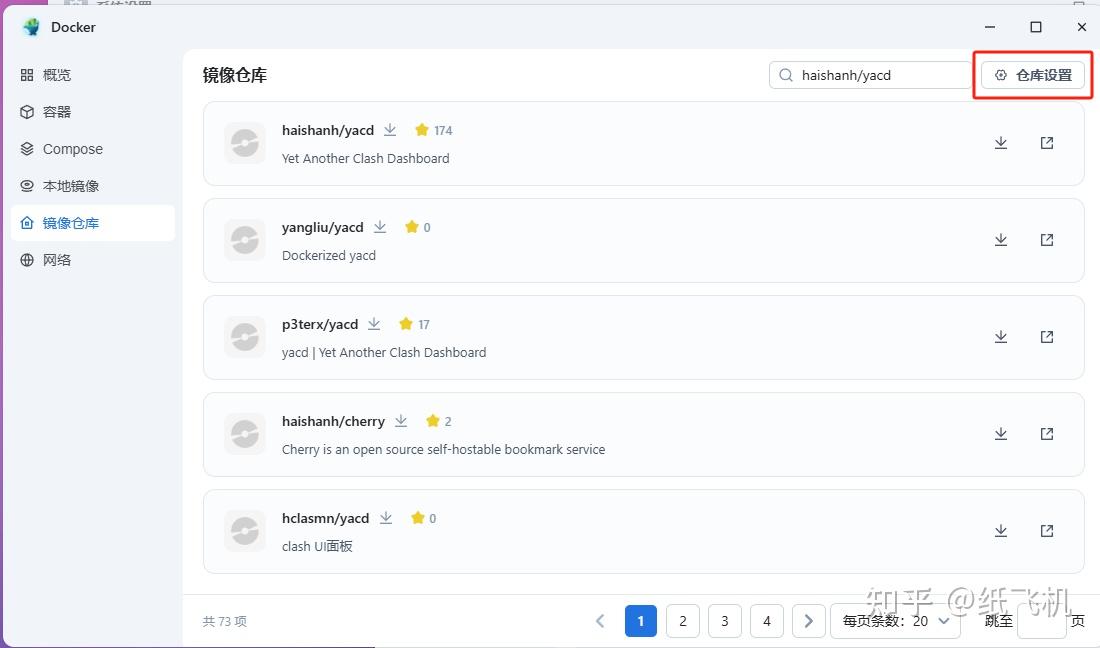Viewport: 1100px width, 648px height.
Task: Open 仓库设置 repository settings
Action: point(1033,74)
